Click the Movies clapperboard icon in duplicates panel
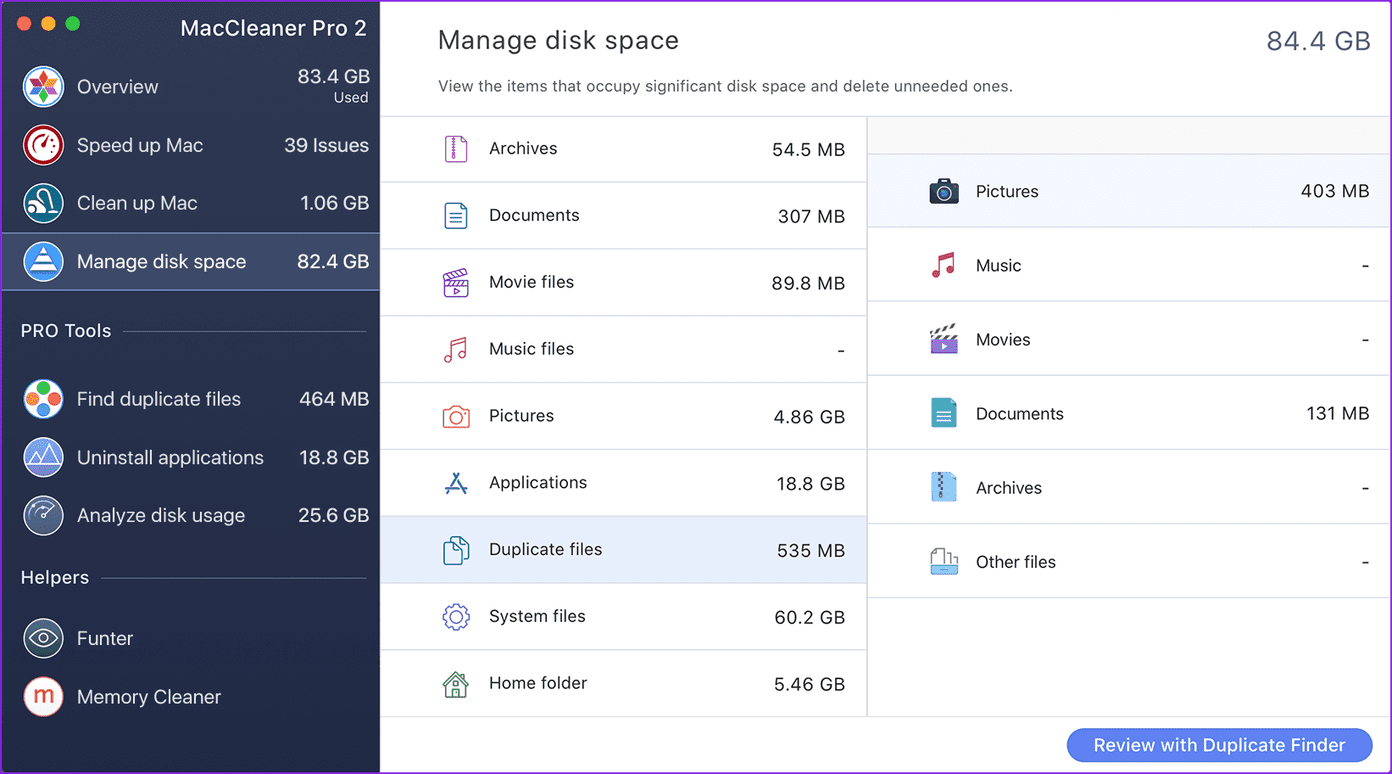This screenshot has height=774, width=1392. click(944, 339)
